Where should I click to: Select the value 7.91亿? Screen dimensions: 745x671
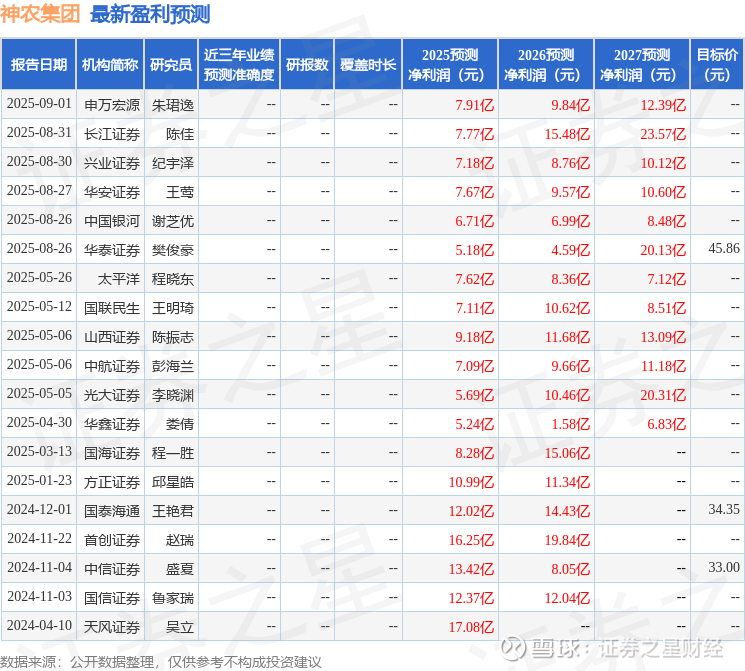tap(475, 105)
